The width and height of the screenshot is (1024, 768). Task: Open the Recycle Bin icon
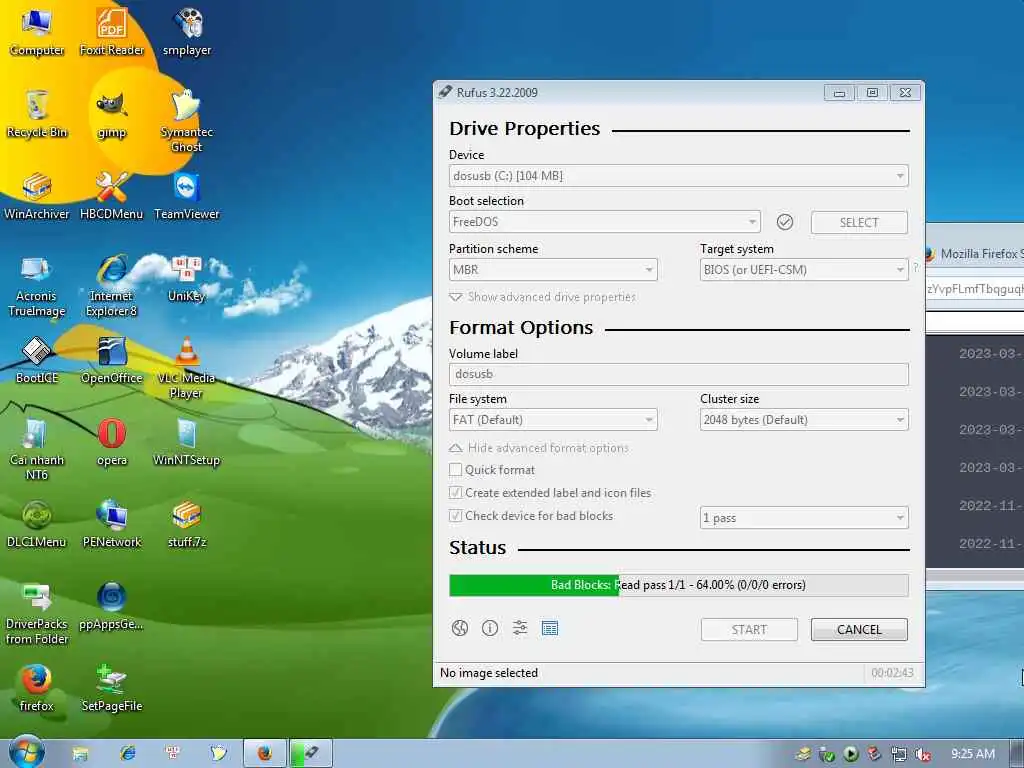pyautogui.click(x=37, y=114)
